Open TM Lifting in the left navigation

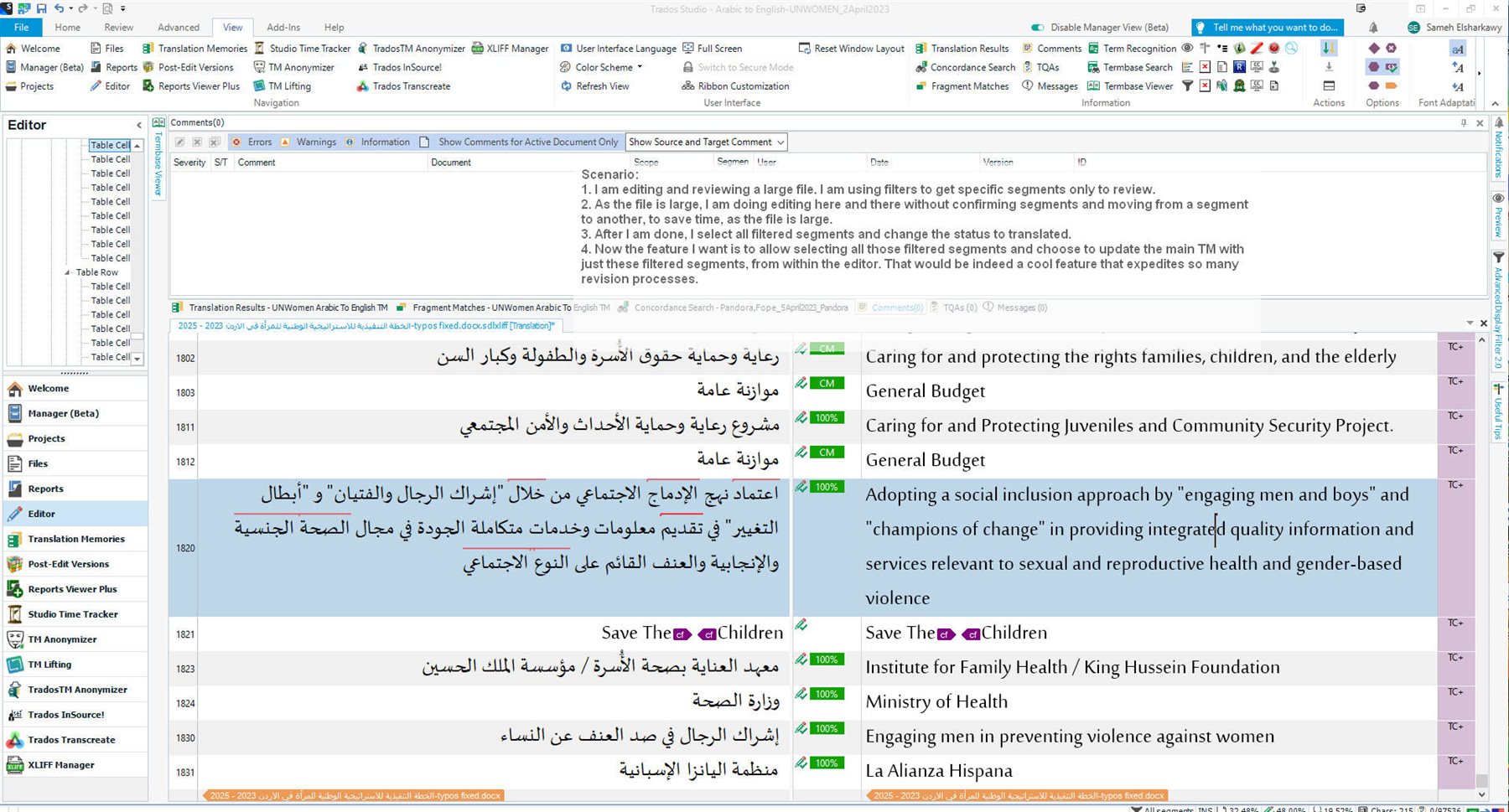[x=75, y=665]
